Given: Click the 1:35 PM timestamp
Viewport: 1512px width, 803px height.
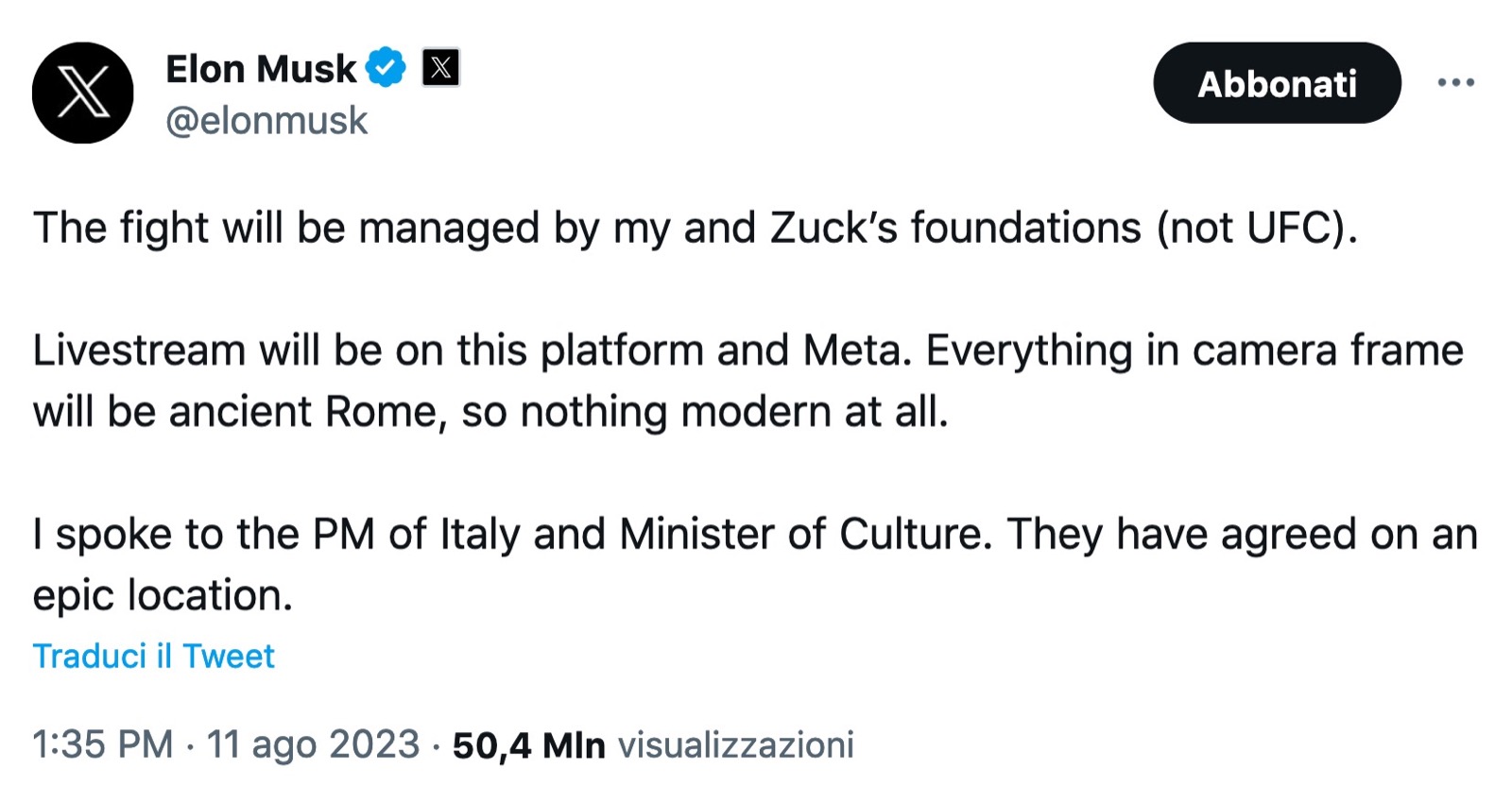Looking at the screenshot, I should 103,744.
